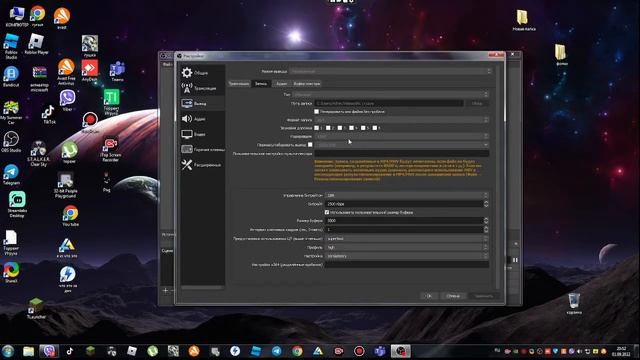640x360 pixels.
Task: Open the rescale output resolution dropdown
Action: pyautogui.click(x=402, y=145)
